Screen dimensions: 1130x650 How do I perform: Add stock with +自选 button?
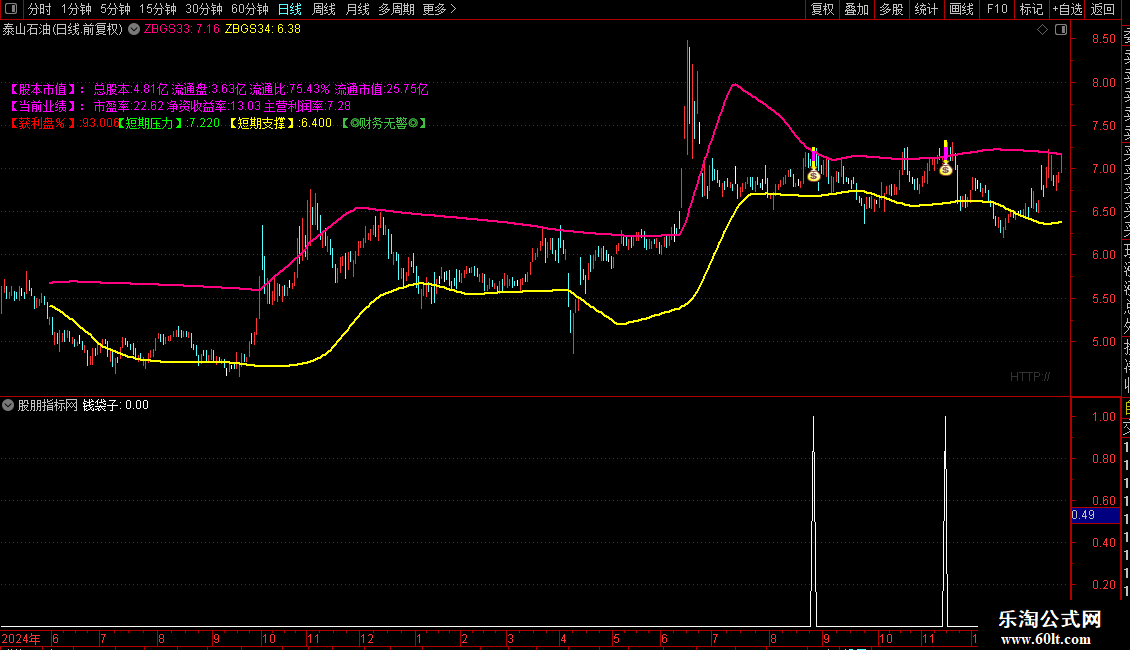tap(1067, 9)
